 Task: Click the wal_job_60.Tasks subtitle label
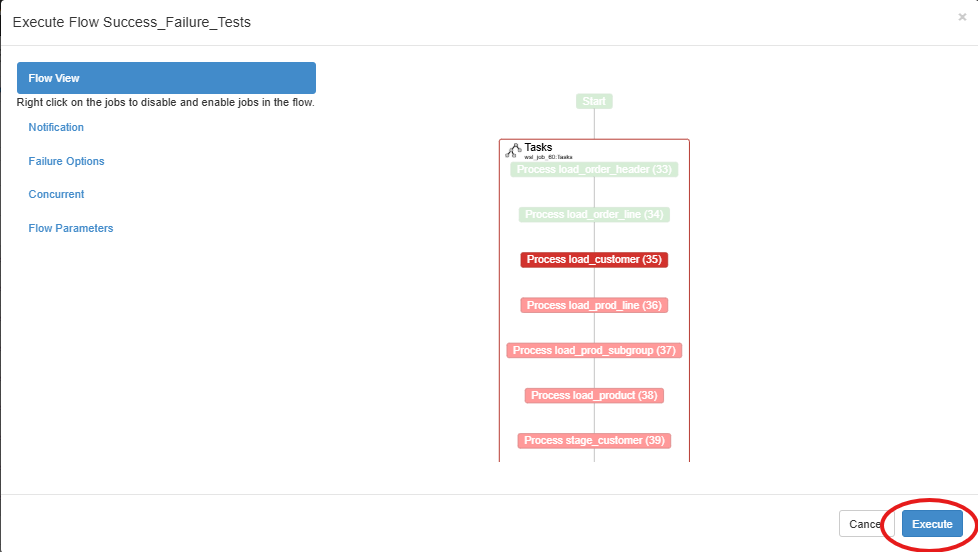(548, 157)
